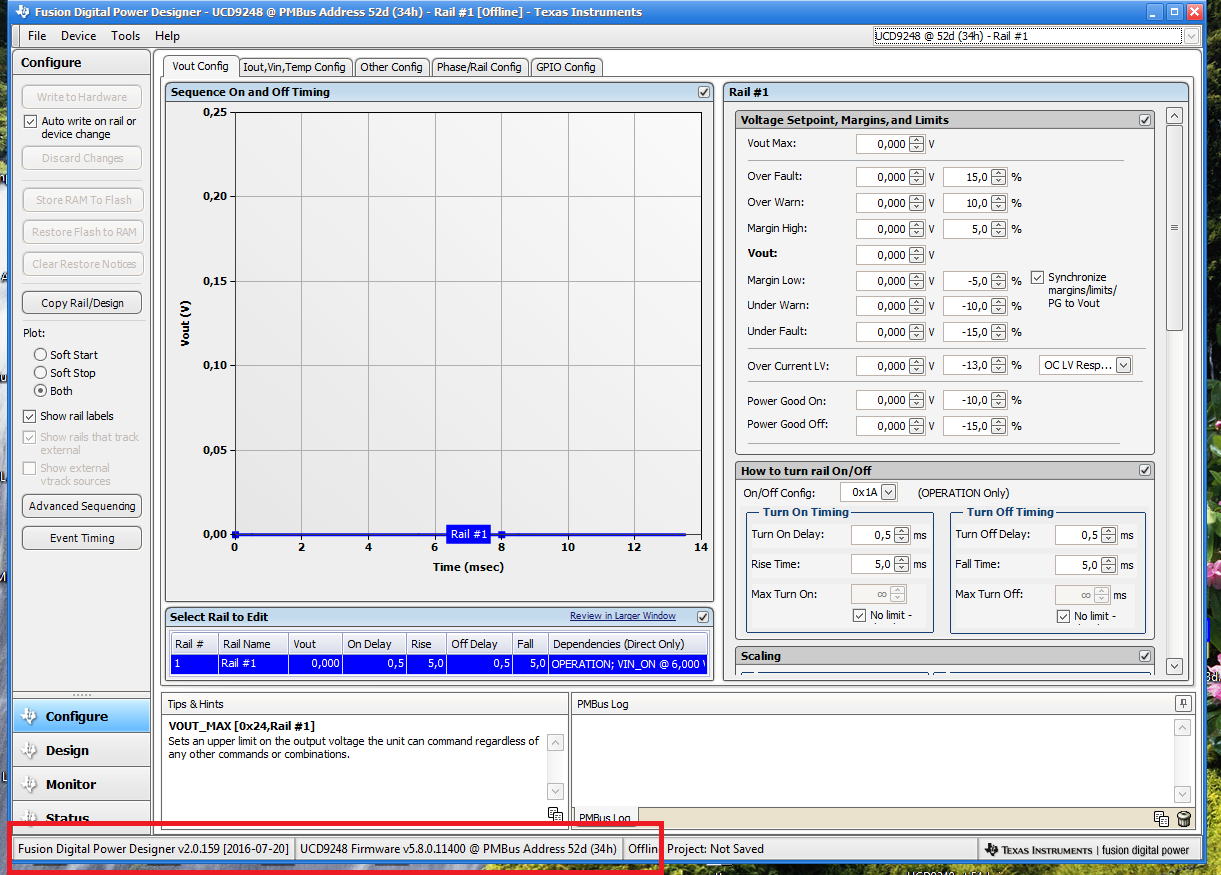
Task: Select Rail #1 row in rail table
Action: (439, 664)
